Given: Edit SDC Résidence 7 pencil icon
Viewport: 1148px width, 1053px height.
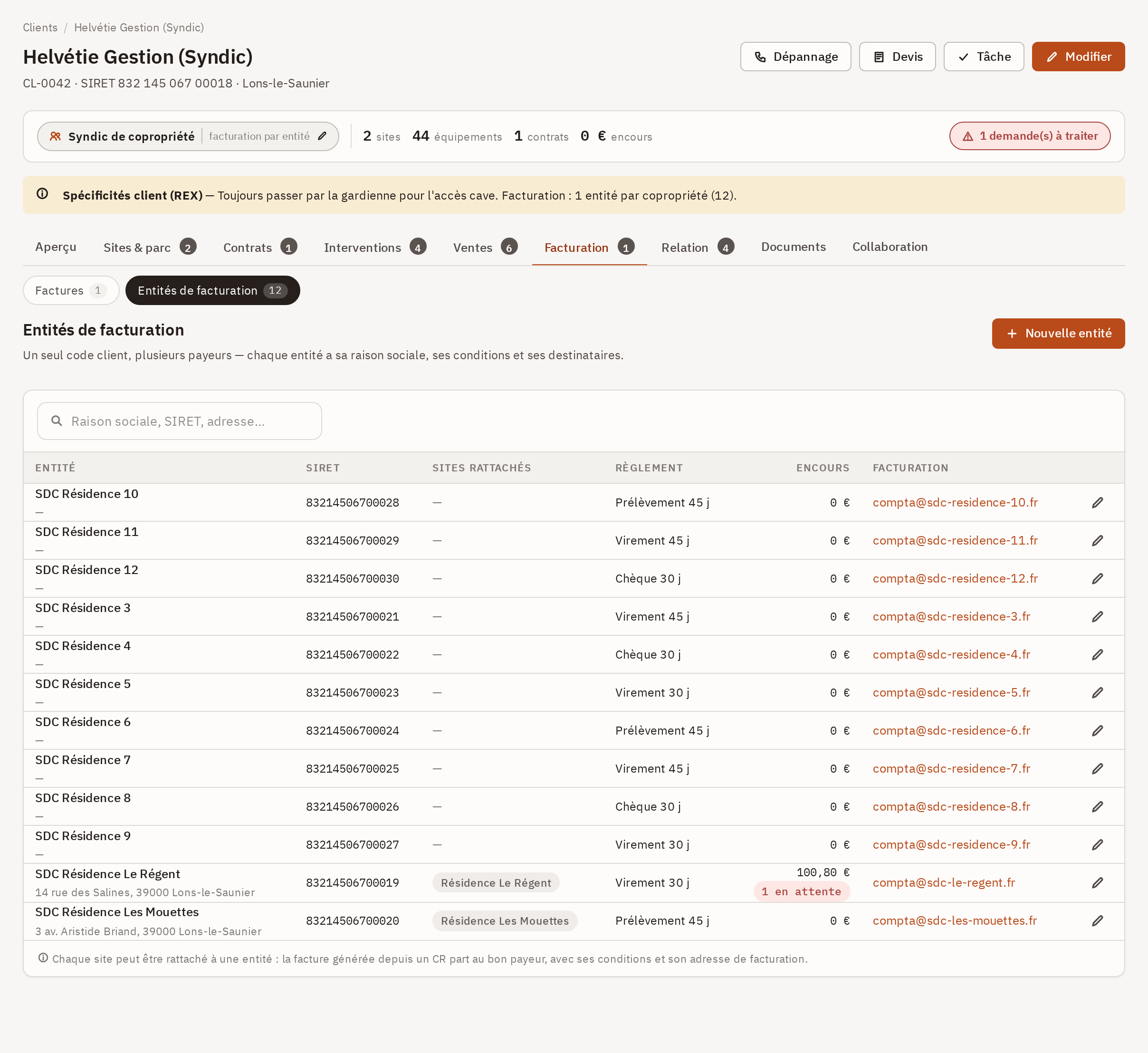Looking at the screenshot, I should tap(1097, 769).
